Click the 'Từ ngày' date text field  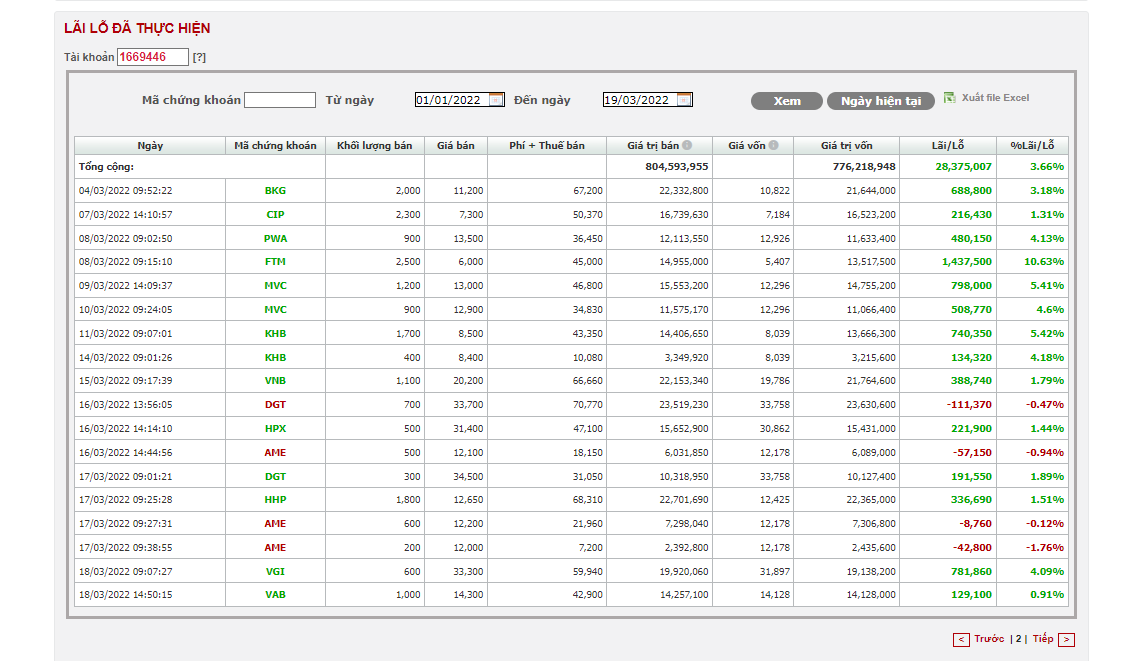(451, 100)
